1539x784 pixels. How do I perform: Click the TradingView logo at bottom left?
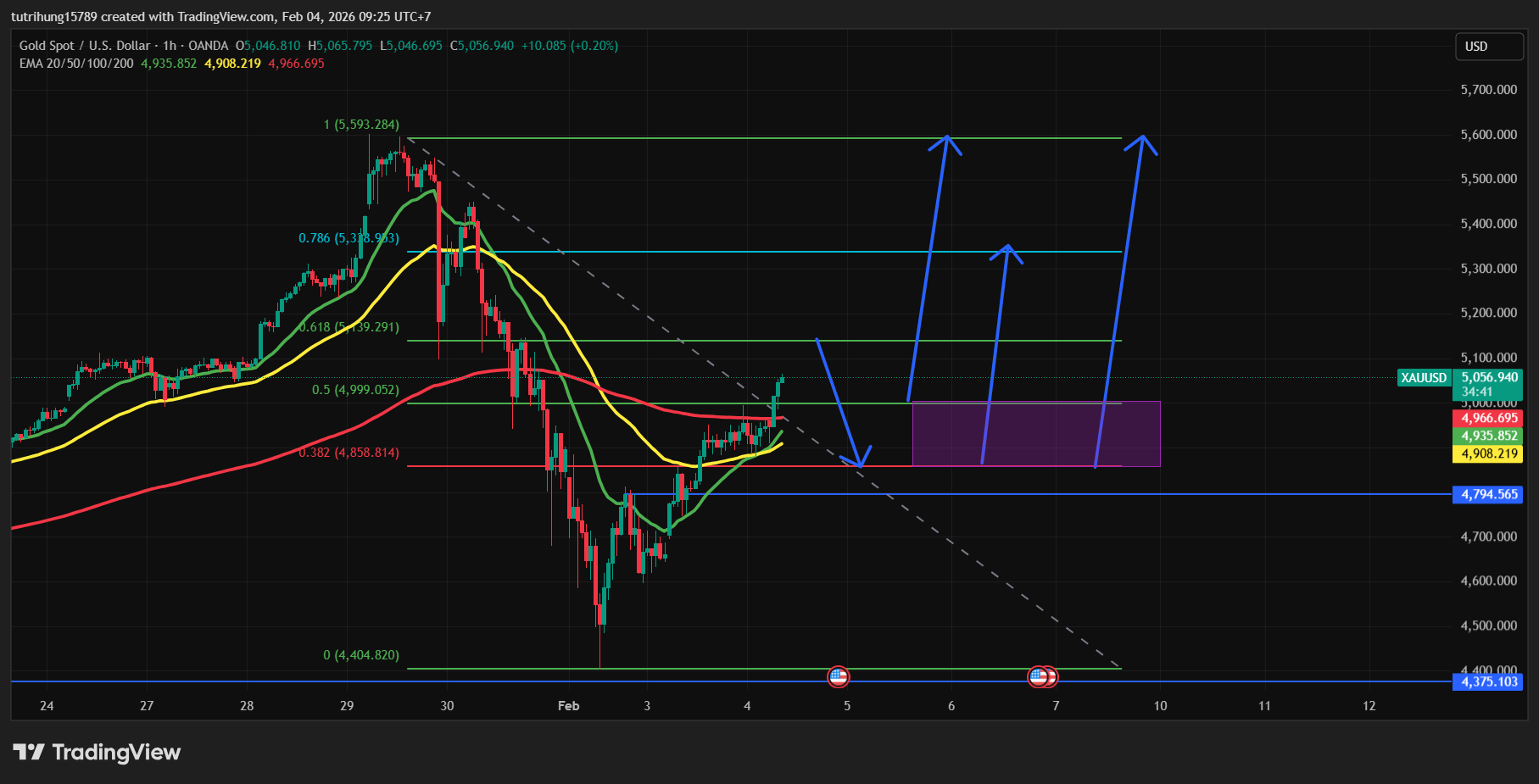click(97, 752)
